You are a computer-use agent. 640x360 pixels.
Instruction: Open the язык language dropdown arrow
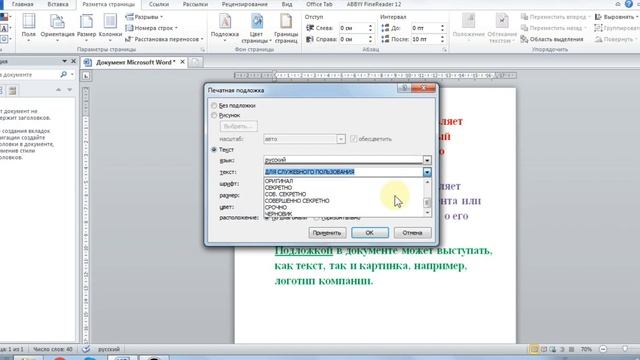click(427, 160)
